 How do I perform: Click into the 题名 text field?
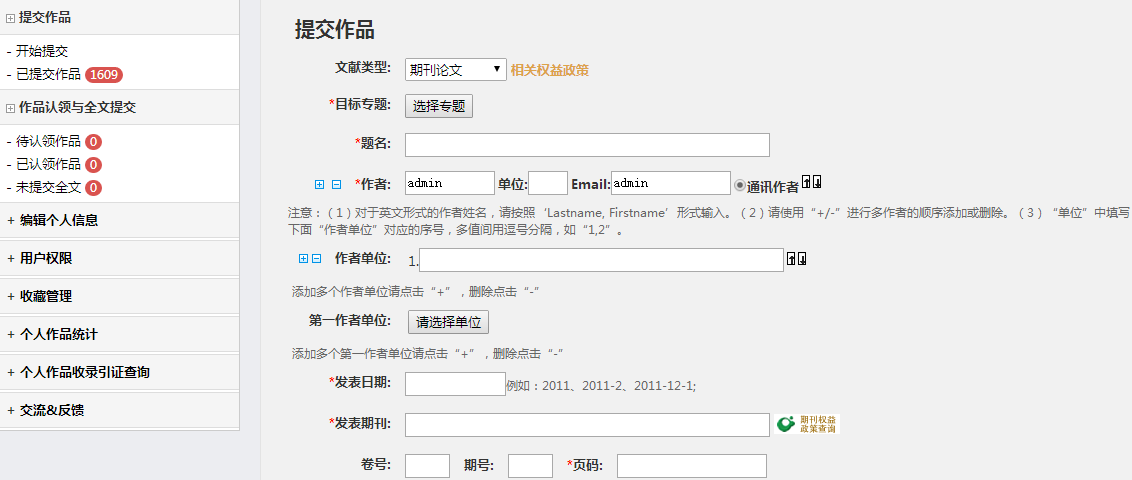(587, 145)
